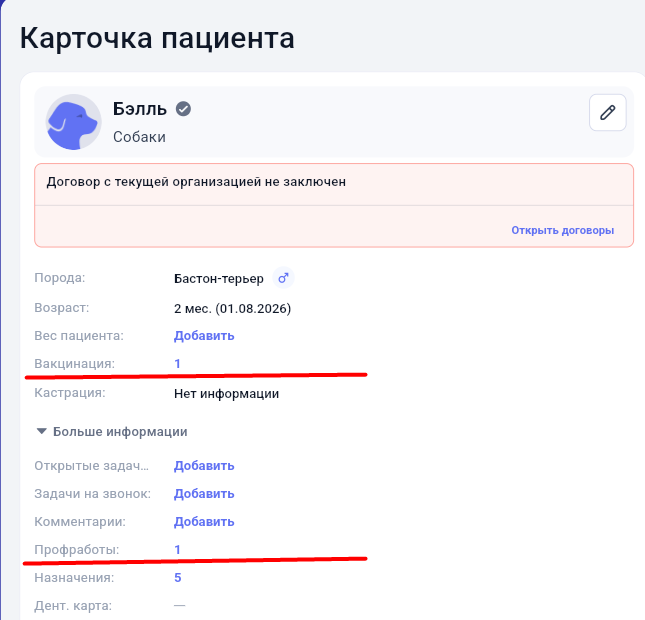Click the verified checkmark badge next to Бэлль

[x=183, y=109]
